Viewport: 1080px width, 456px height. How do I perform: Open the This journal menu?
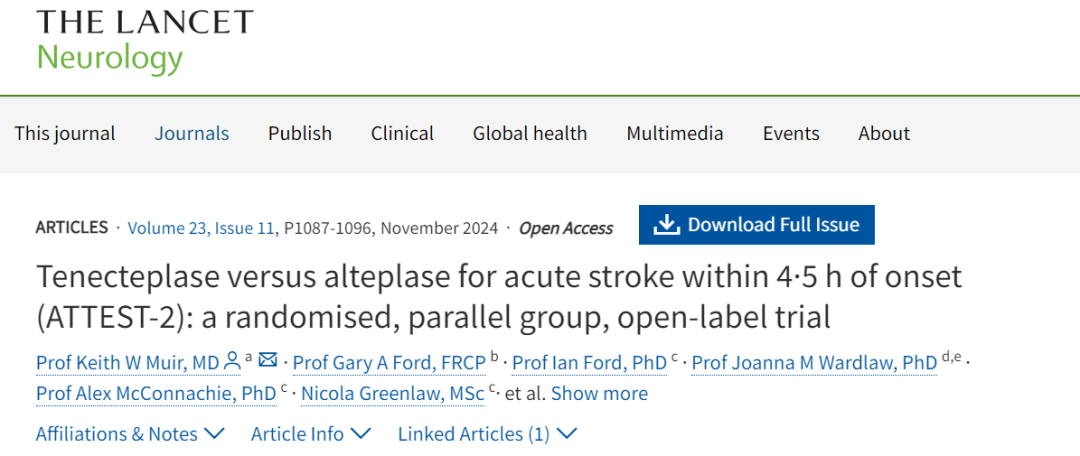(65, 133)
